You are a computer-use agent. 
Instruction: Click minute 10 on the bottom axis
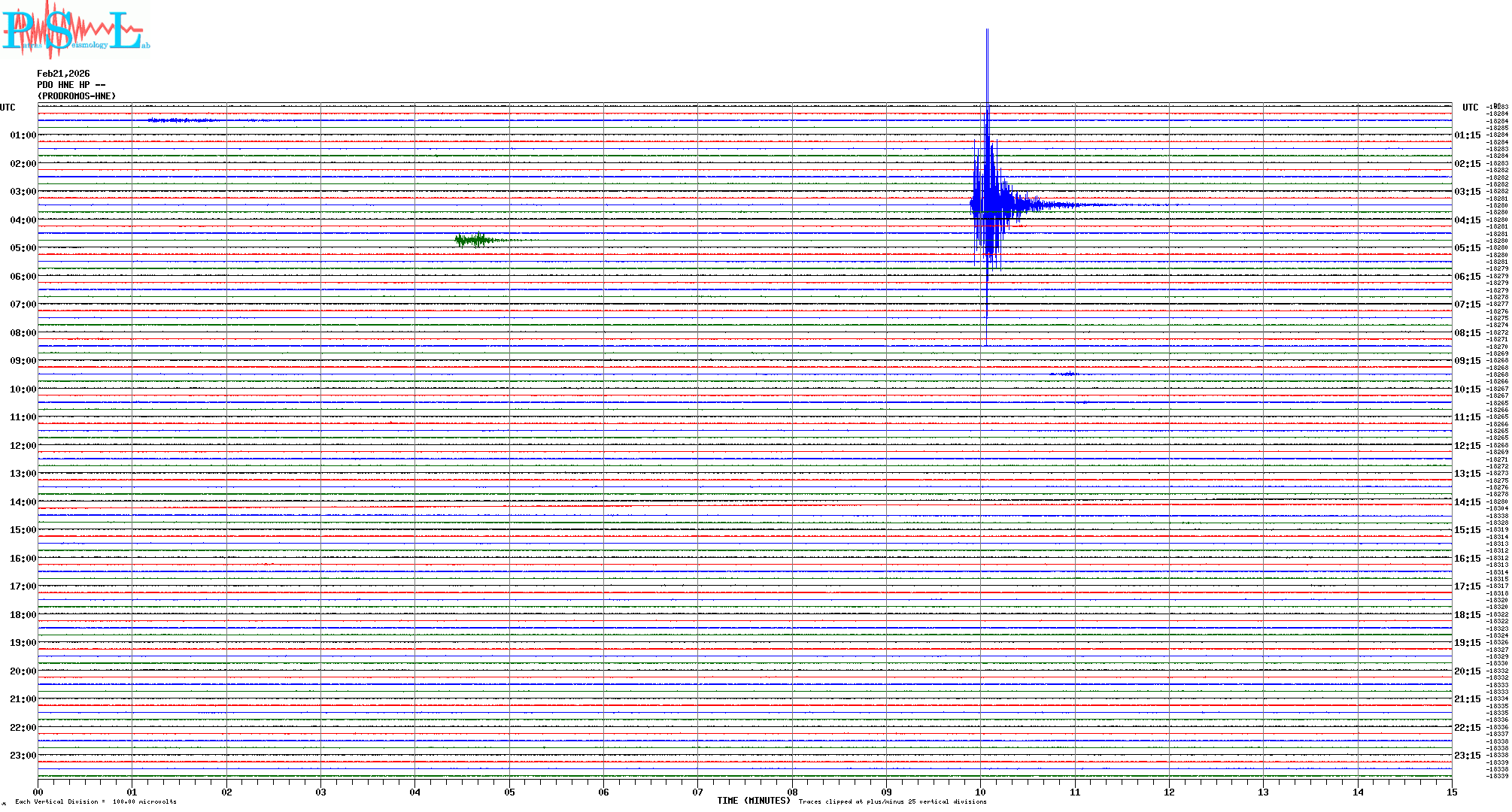pyautogui.click(x=980, y=792)
